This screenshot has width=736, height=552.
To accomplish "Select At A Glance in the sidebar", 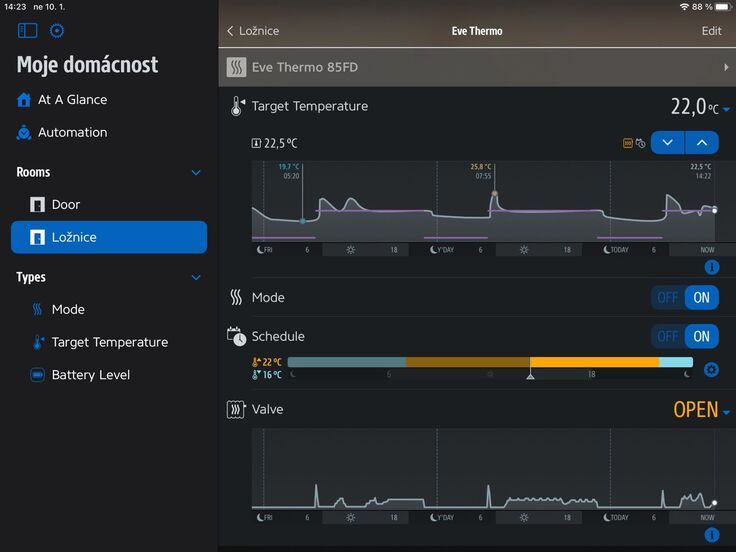I will tap(72, 100).
